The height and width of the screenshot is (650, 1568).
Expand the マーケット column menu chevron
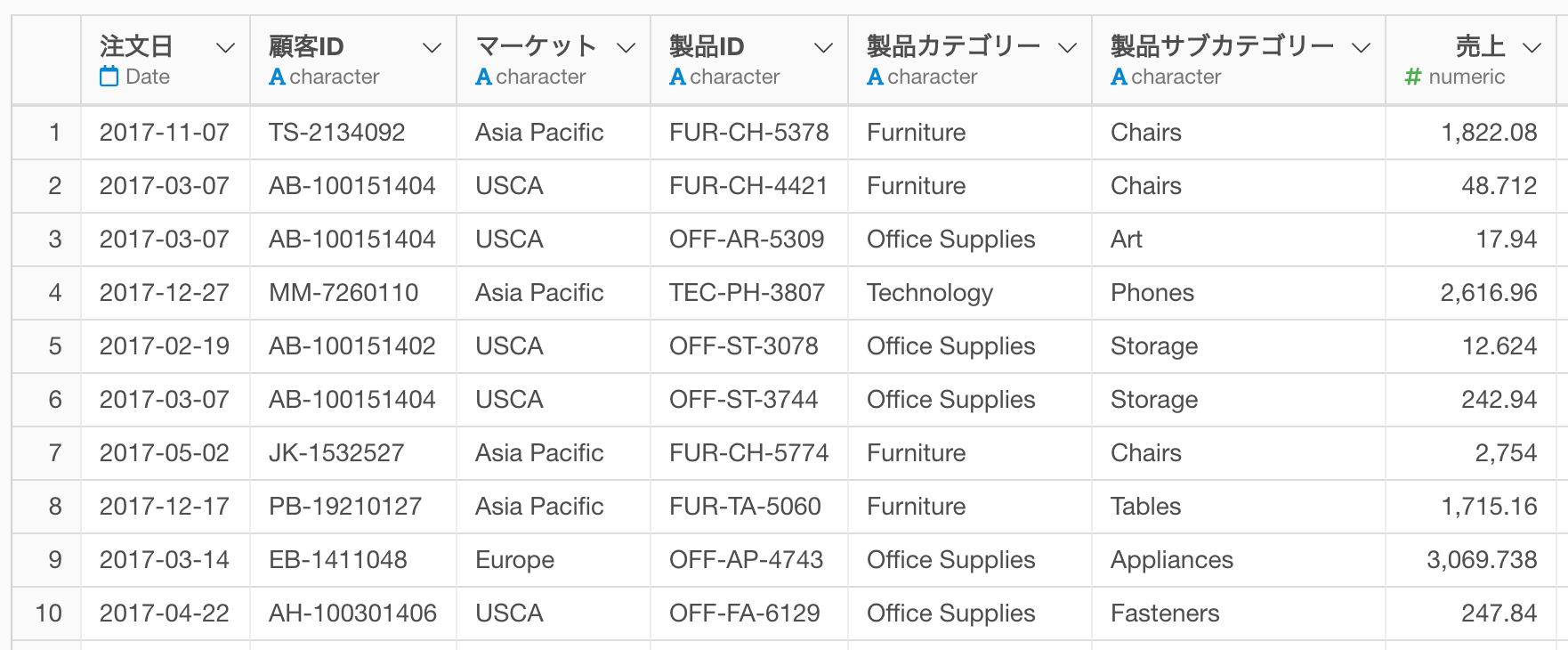pyautogui.click(x=626, y=47)
